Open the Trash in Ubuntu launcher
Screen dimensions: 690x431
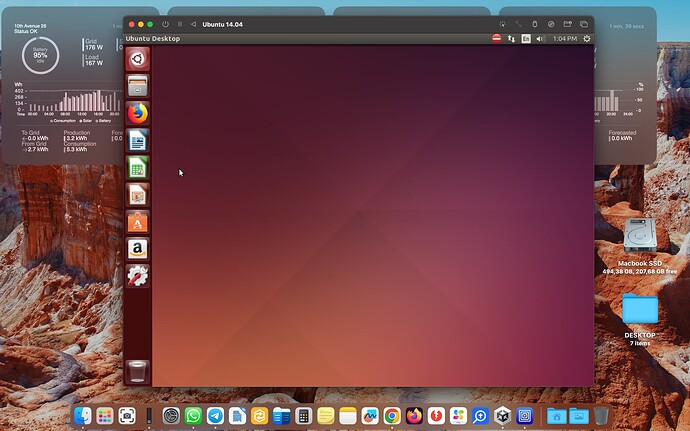137,372
